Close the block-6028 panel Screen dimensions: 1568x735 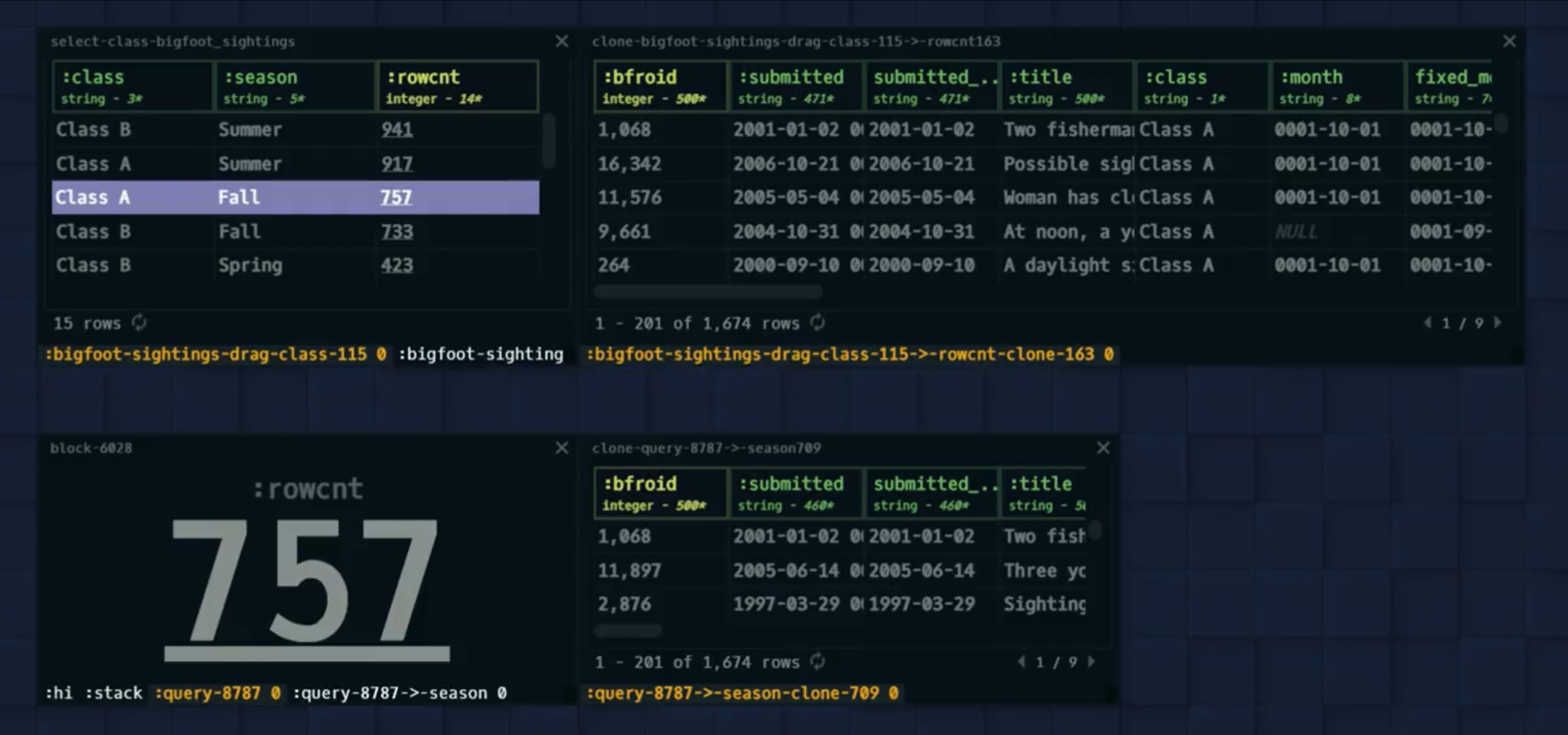pyautogui.click(x=562, y=448)
